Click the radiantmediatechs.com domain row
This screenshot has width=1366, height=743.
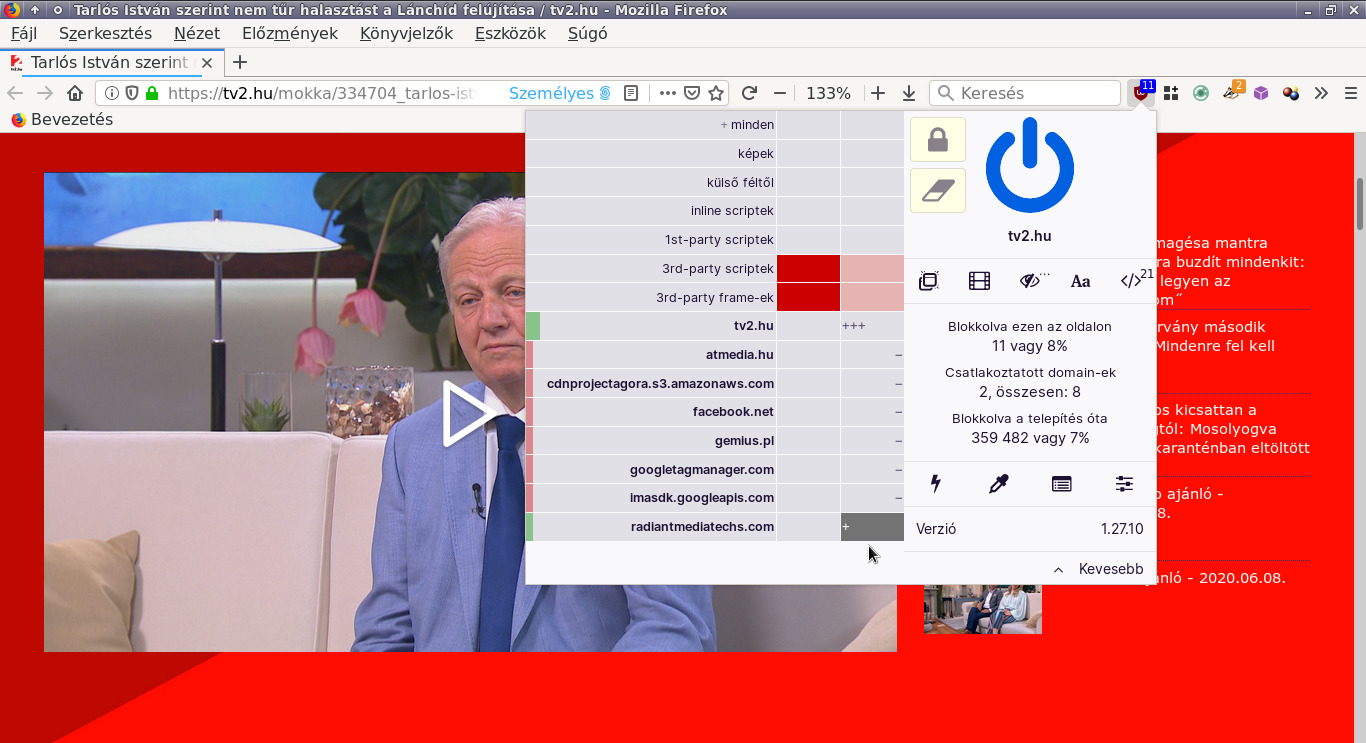[x=651, y=527]
